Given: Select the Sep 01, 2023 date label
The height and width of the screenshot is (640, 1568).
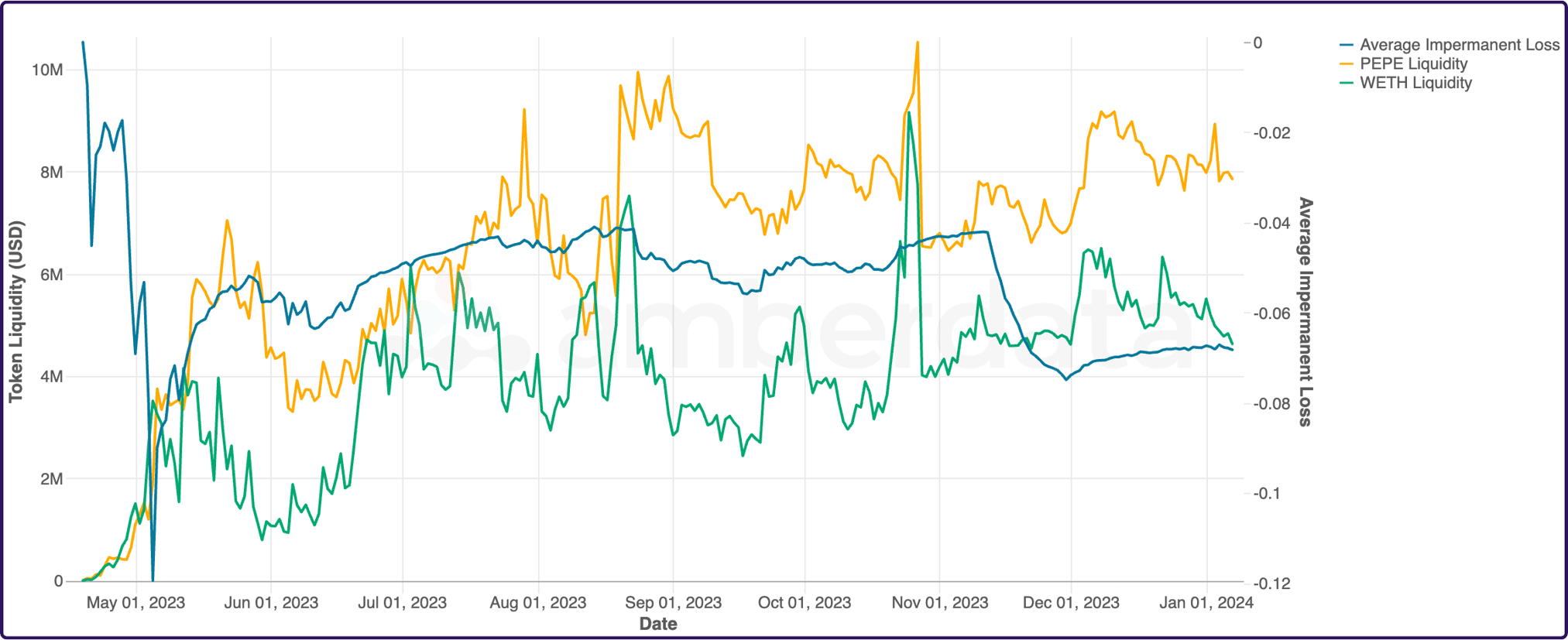Looking at the screenshot, I should [673, 603].
